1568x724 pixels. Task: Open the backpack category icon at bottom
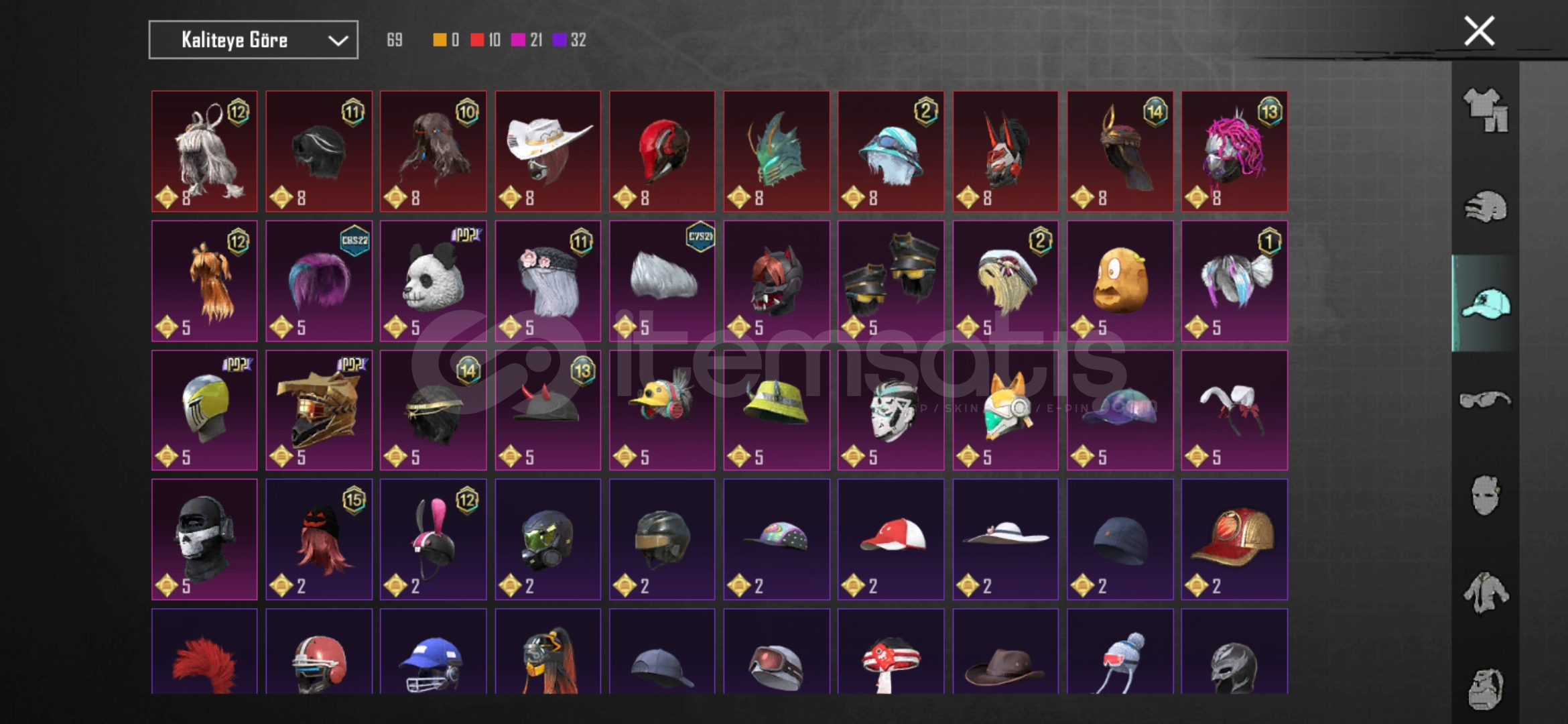click(x=1486, y=689)
